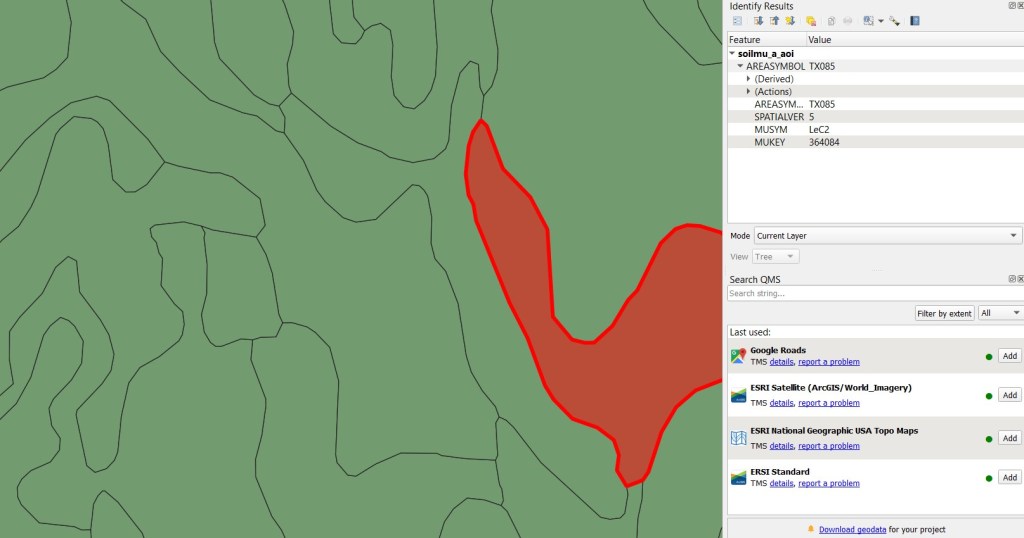
Task: Click report a problem under ERSI Standard
Action: point(828,483)
